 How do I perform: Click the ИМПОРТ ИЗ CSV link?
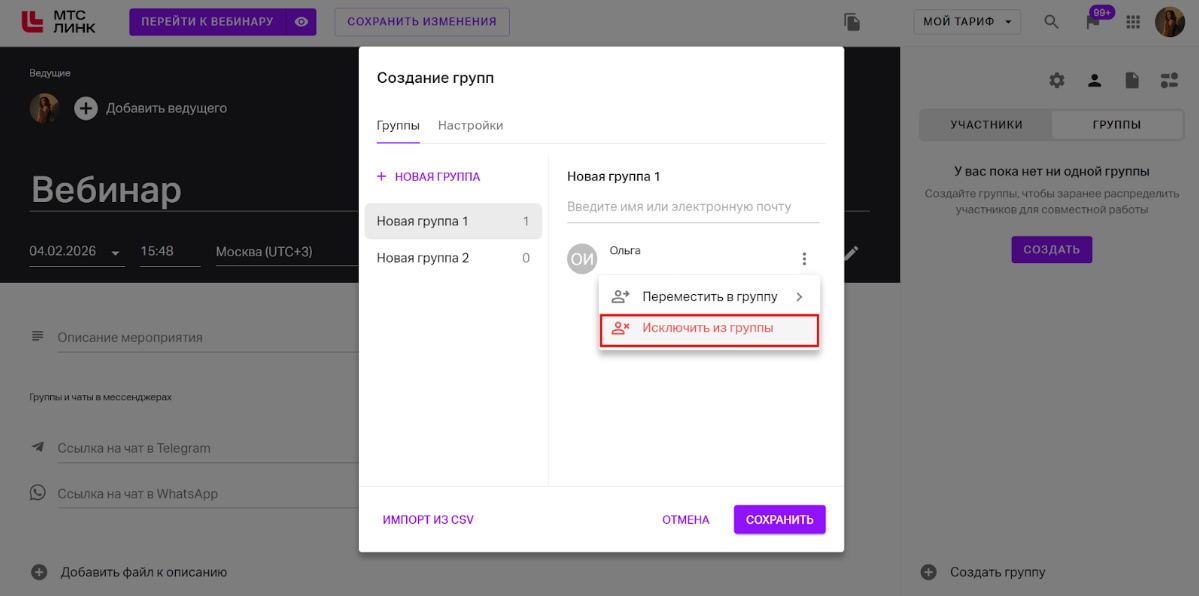pos(428,520)
